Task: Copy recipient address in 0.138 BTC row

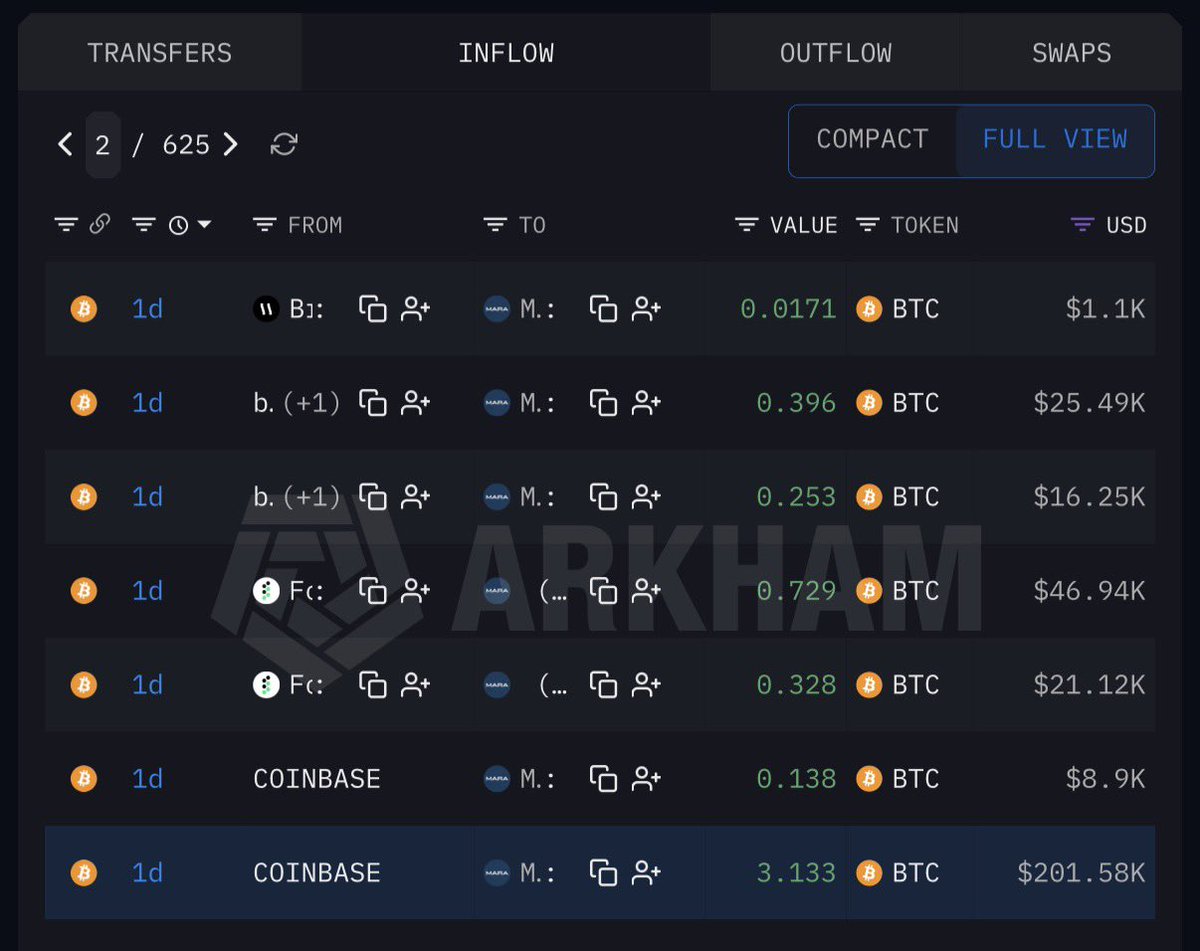Action: point(604,779)
